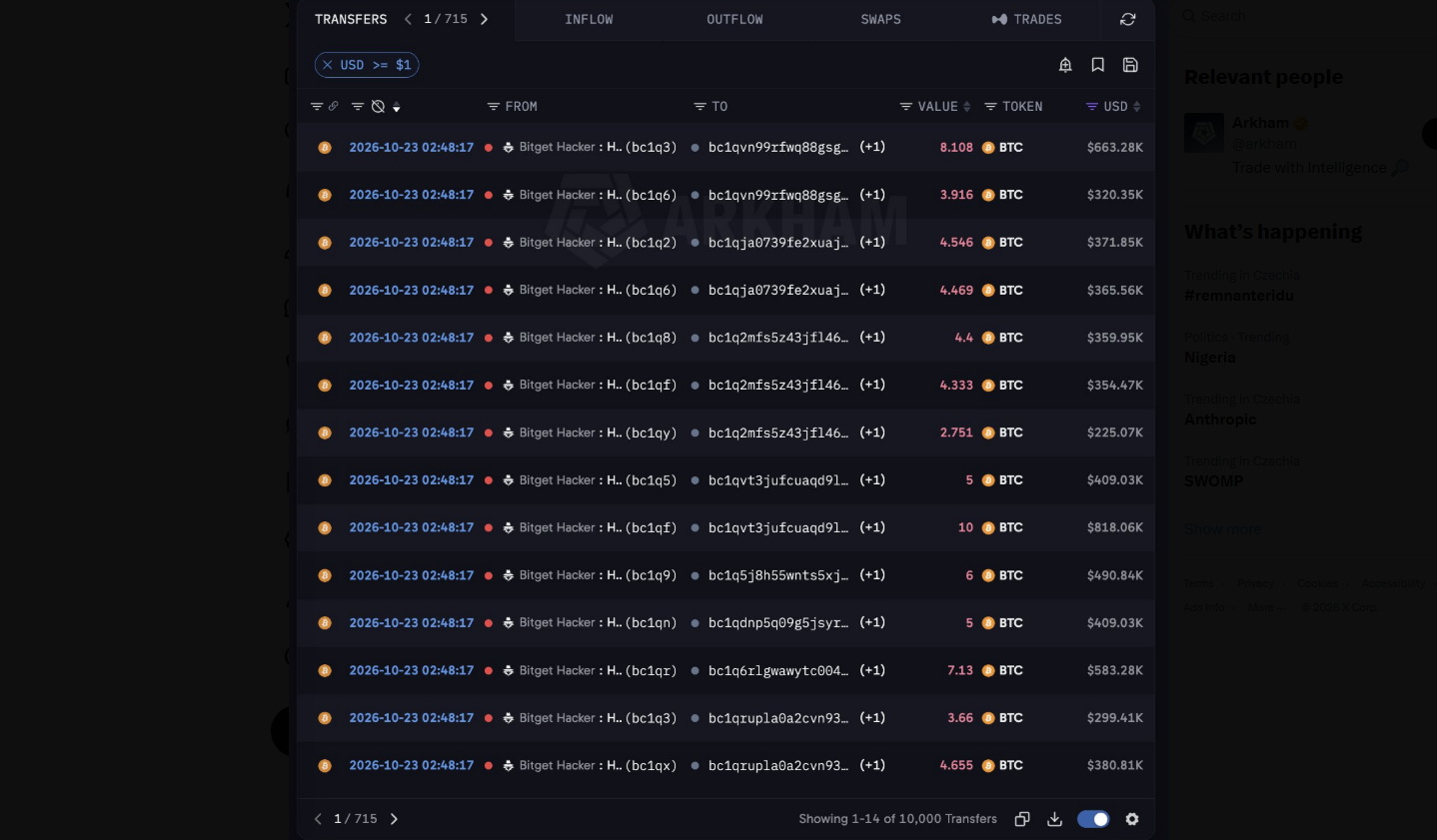Screen dimensions: 1437x840
Task: Open the VALUE column filter icon
Action: [x=905, y=107]
